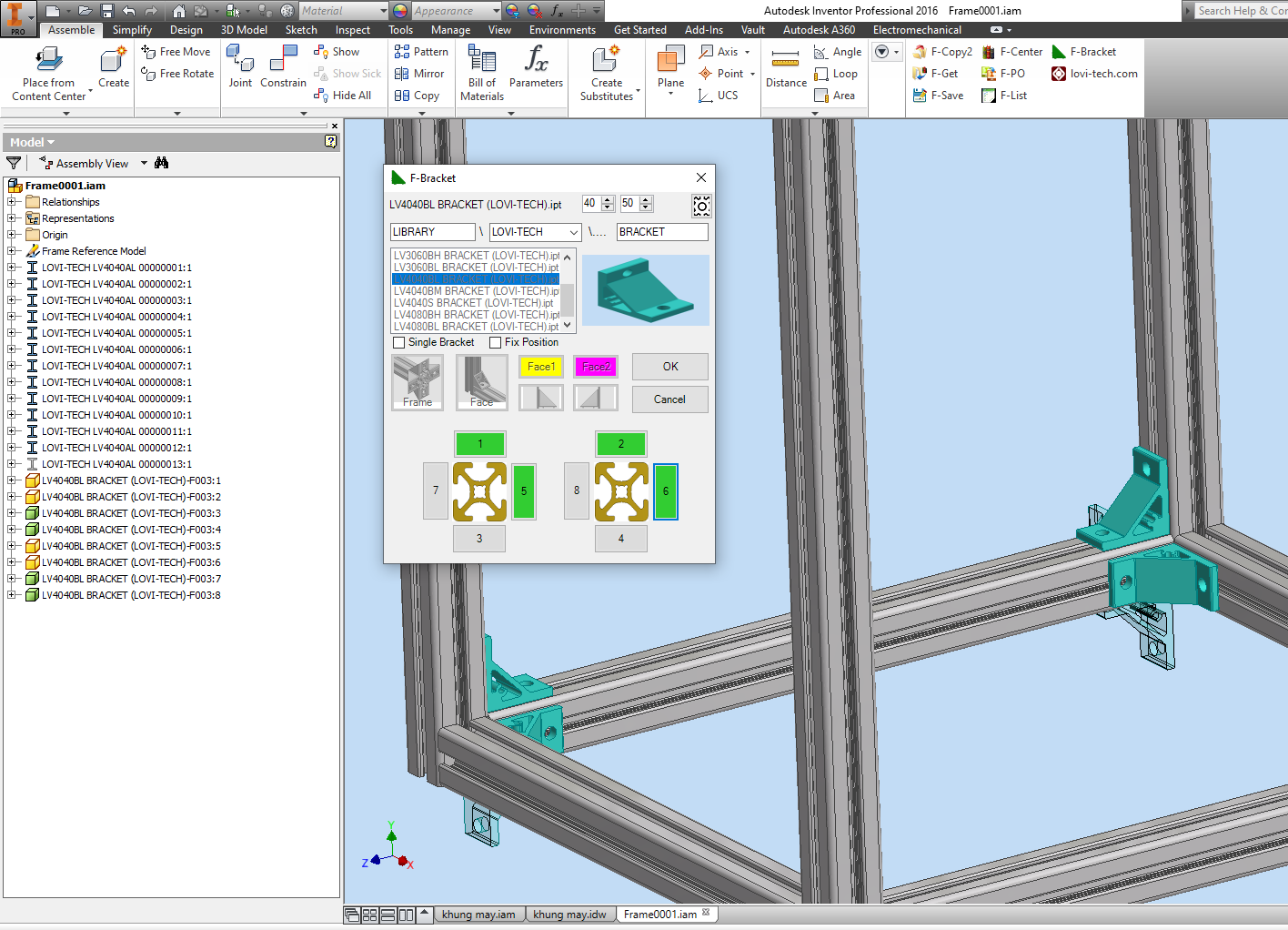Activate the Free Move tool
Viewport: 1288px width, 930px height.
pos(176,52)
